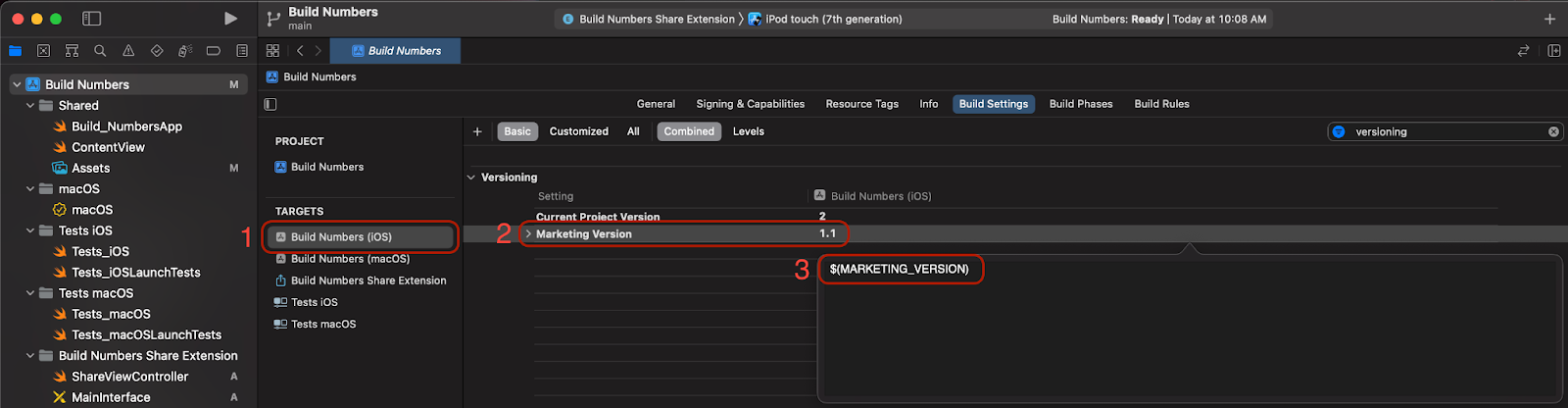Select the Build Numbers (macOS) target
The height and width of the screenshot is (408, 1568).
(351, 259)
